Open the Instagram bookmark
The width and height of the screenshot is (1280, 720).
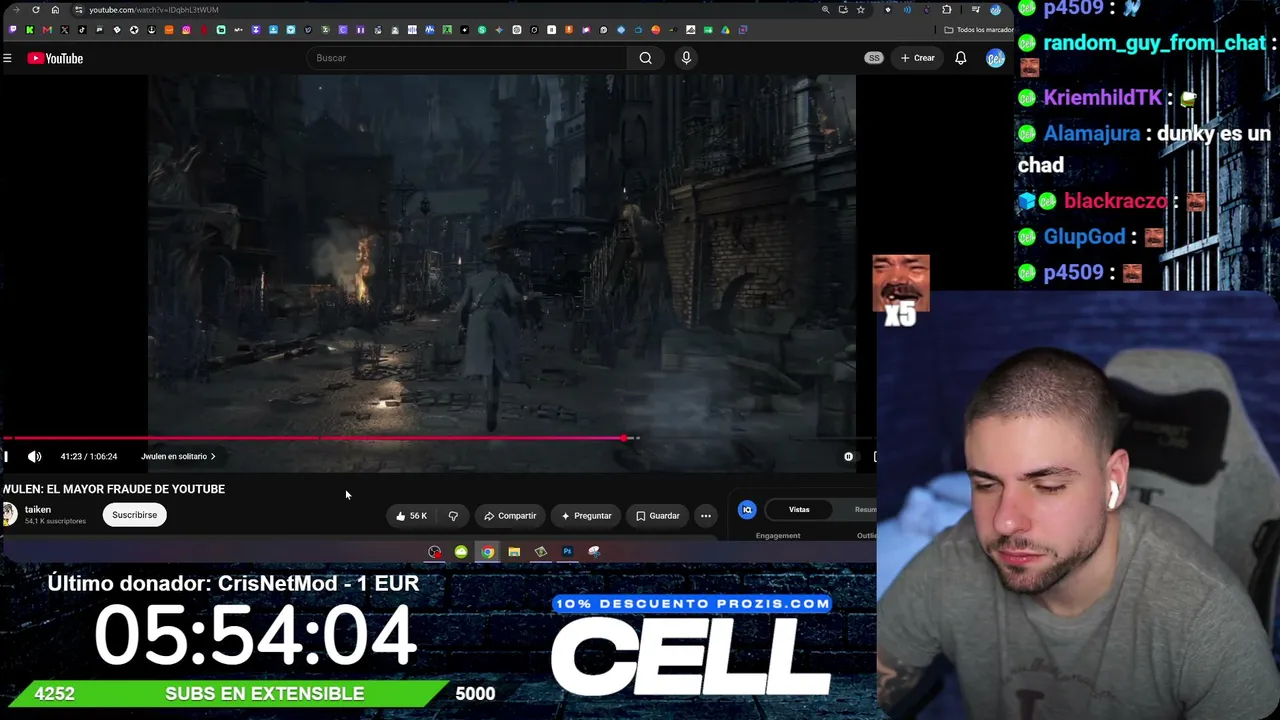[x=186, y=30]
